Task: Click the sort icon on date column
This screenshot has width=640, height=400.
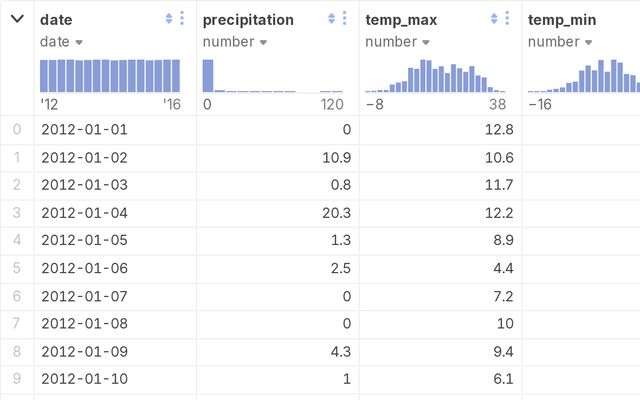Action: (168, 19)
